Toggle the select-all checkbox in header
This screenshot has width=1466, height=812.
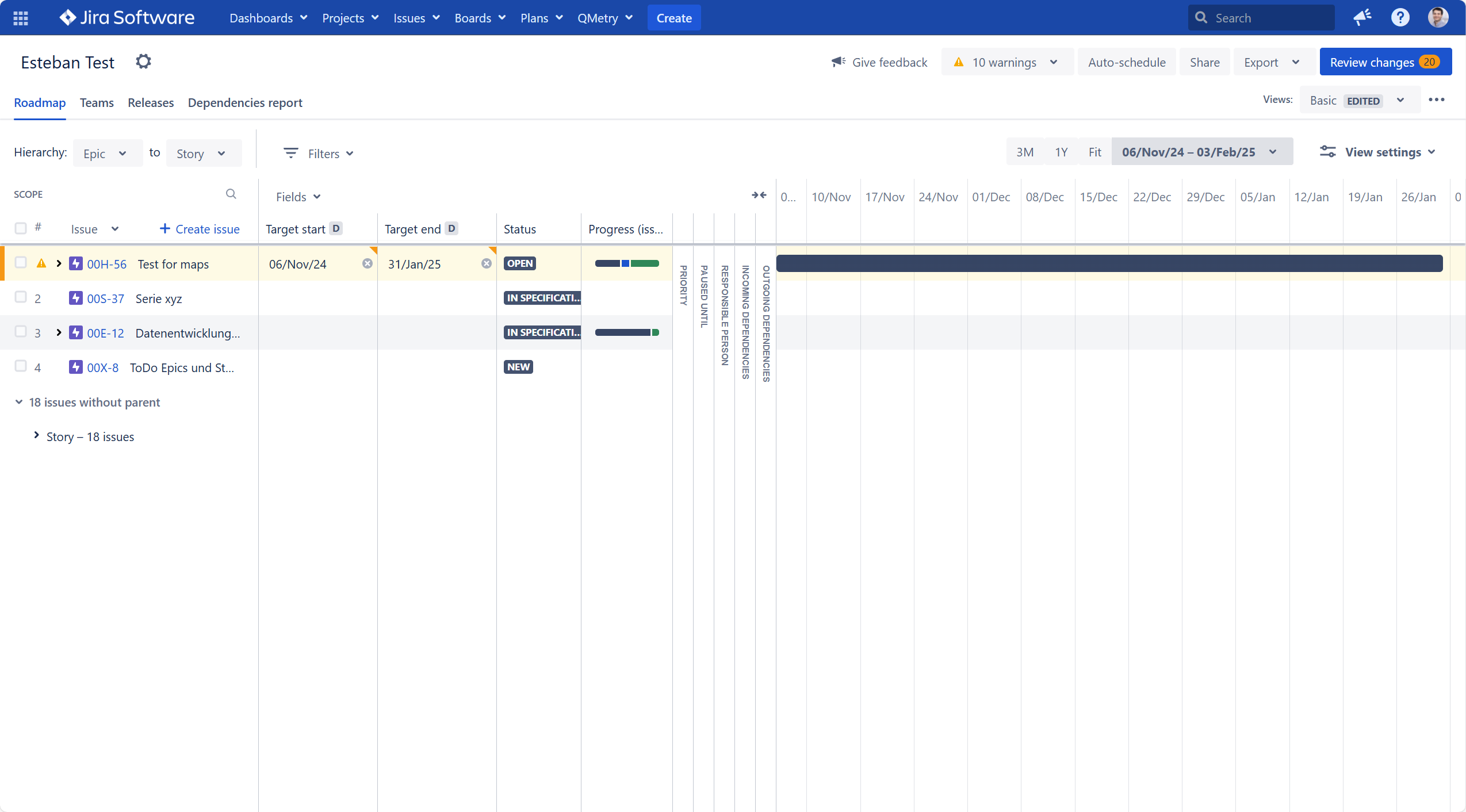coord(21,228)
